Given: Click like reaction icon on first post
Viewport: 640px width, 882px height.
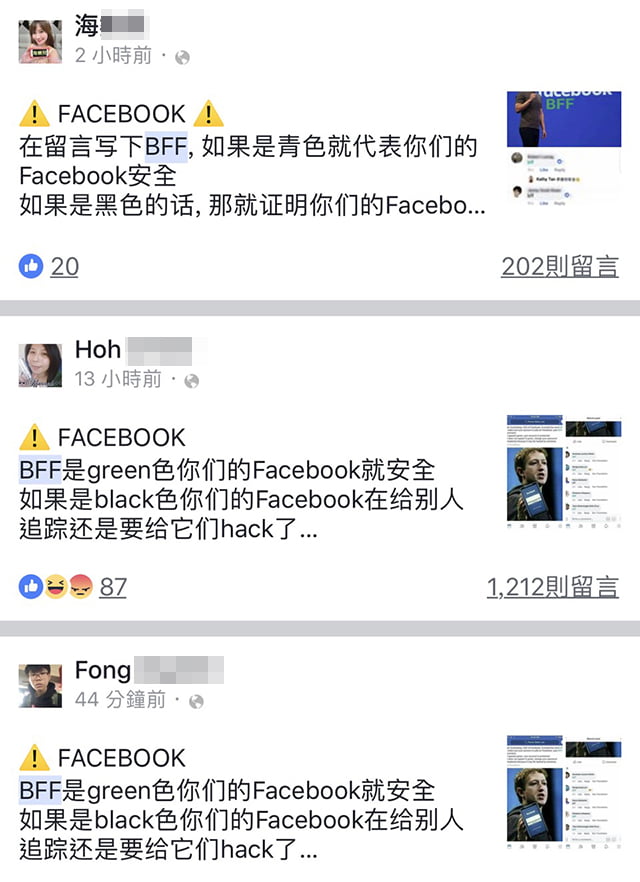Looking at the screenshot, I should click(31, 266).
